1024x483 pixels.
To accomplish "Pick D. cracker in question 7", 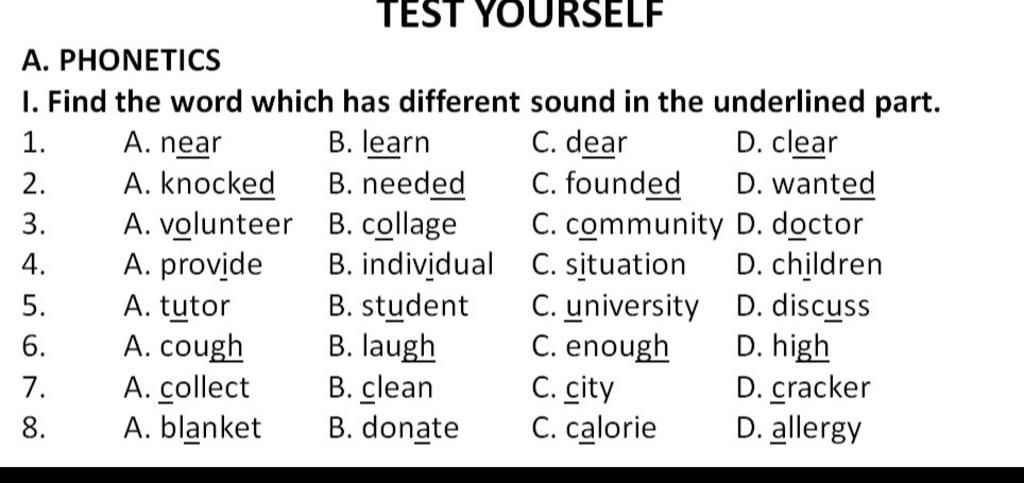I will tap(803, 388).
